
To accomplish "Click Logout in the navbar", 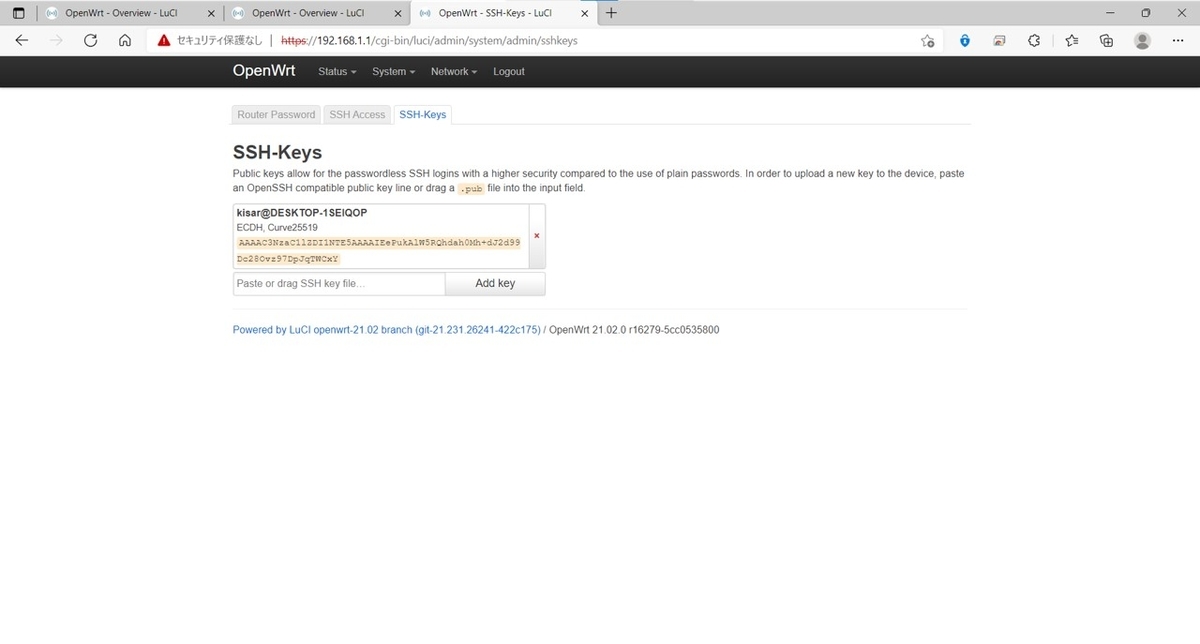I will (508, 72).
